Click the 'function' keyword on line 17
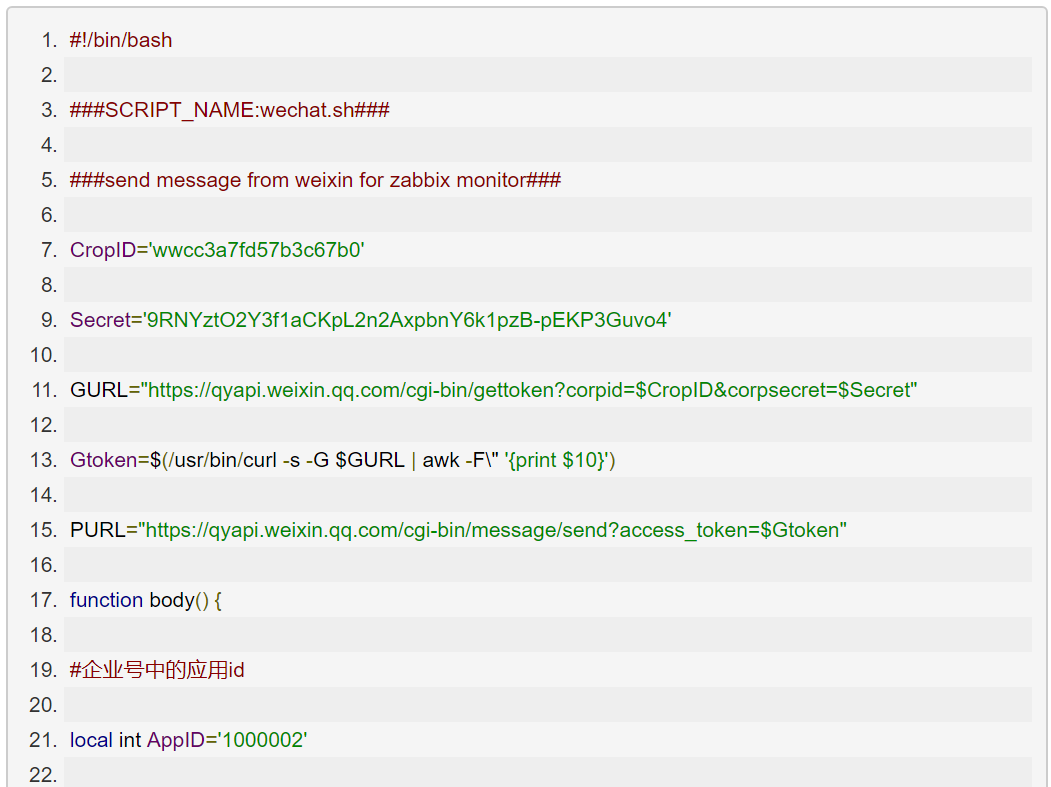Viewport: 1051px width, 787px height. pyautogui.click(x=106, y=600)
